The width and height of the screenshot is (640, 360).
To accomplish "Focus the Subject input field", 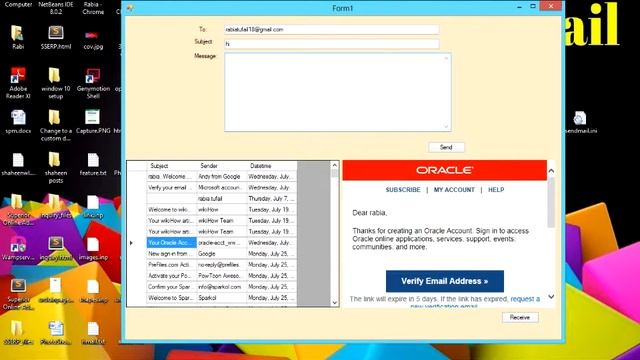I will [x=331, y=43].
